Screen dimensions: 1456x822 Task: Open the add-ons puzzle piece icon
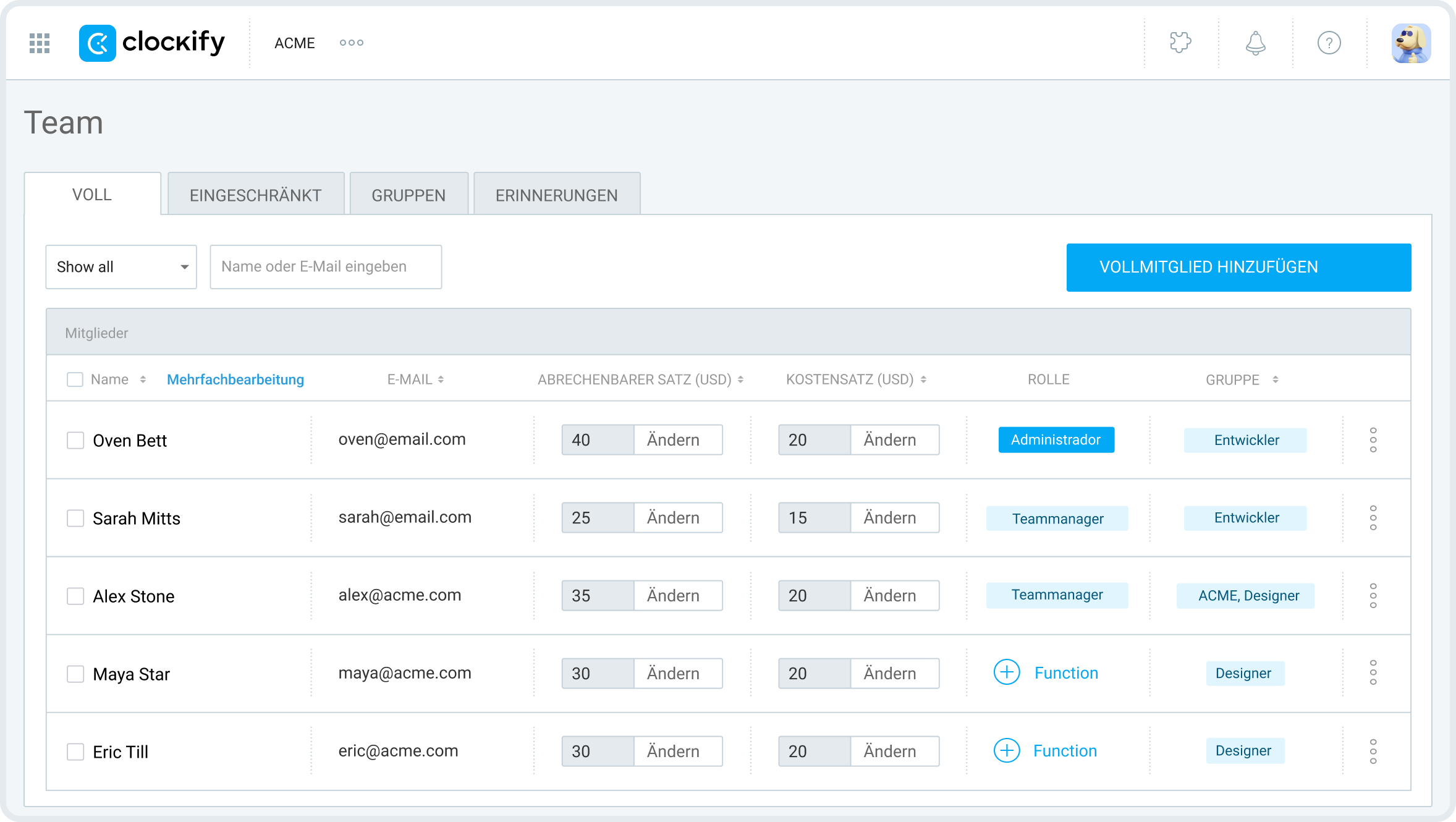click(x=1180, y=43)
